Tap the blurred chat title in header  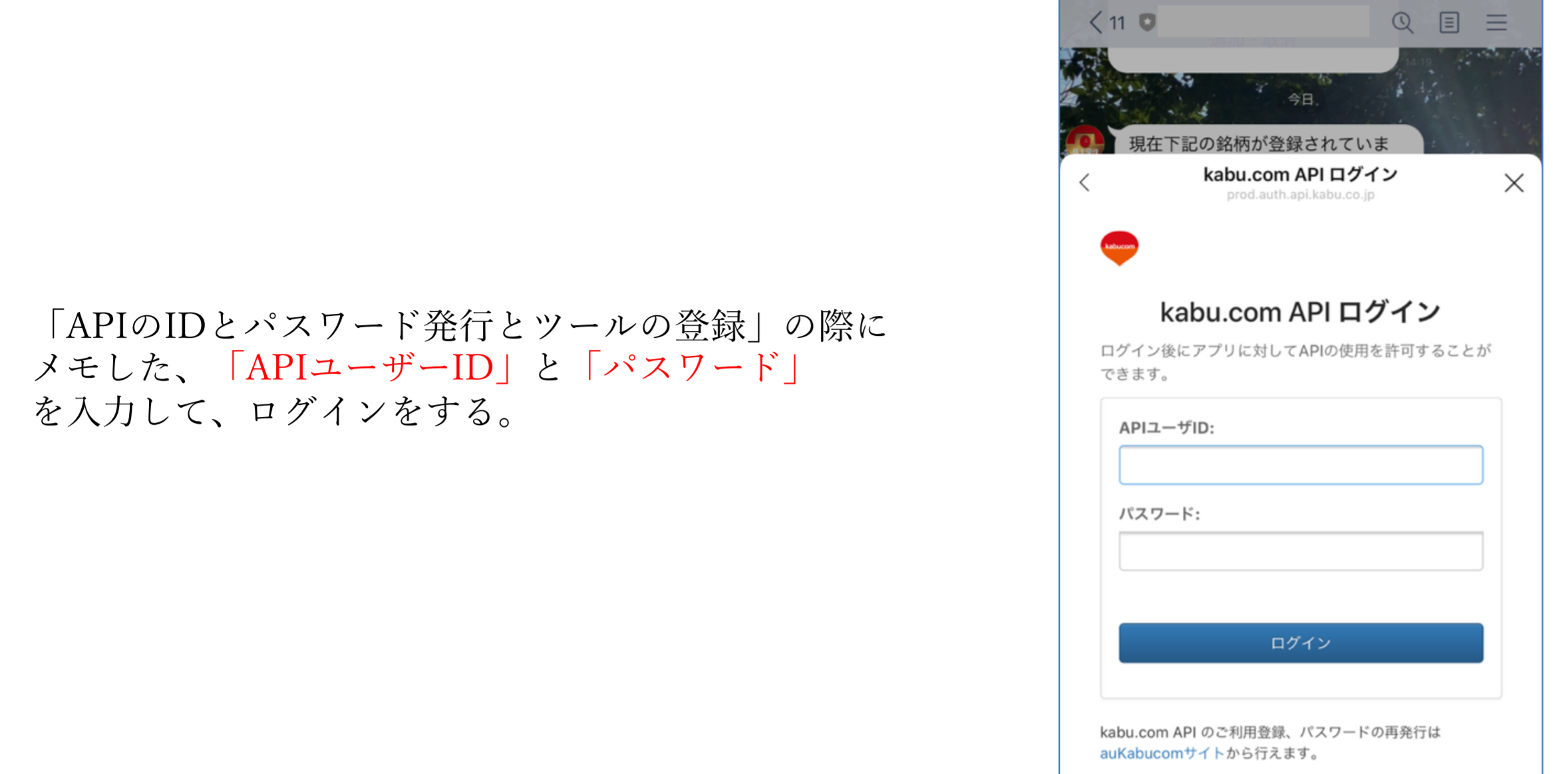tap(1263, 22)
